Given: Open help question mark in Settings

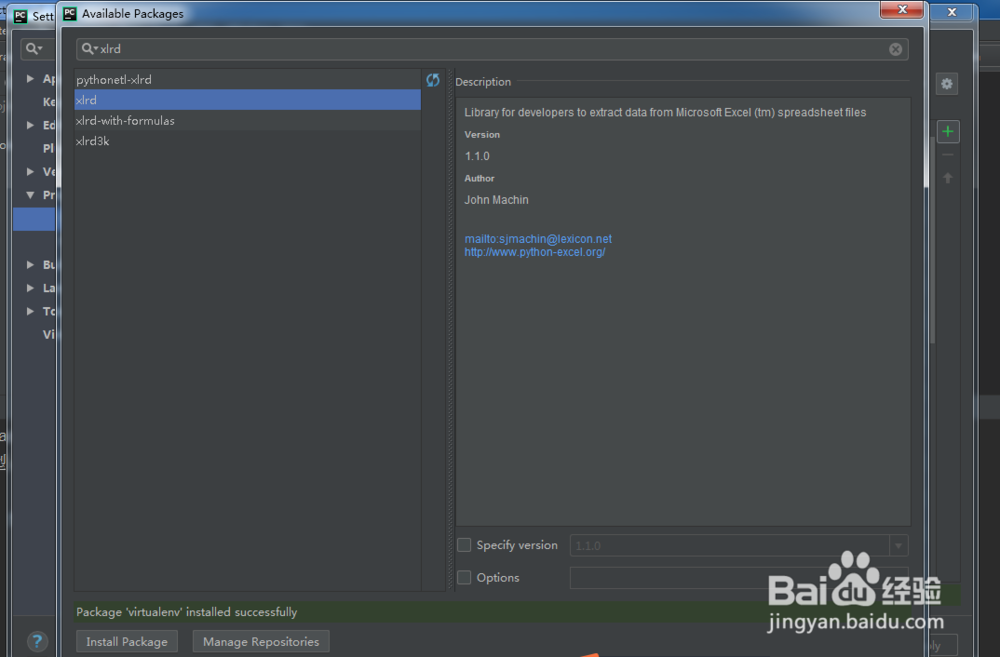Looking at the screenshot, I should click(37, 641).
